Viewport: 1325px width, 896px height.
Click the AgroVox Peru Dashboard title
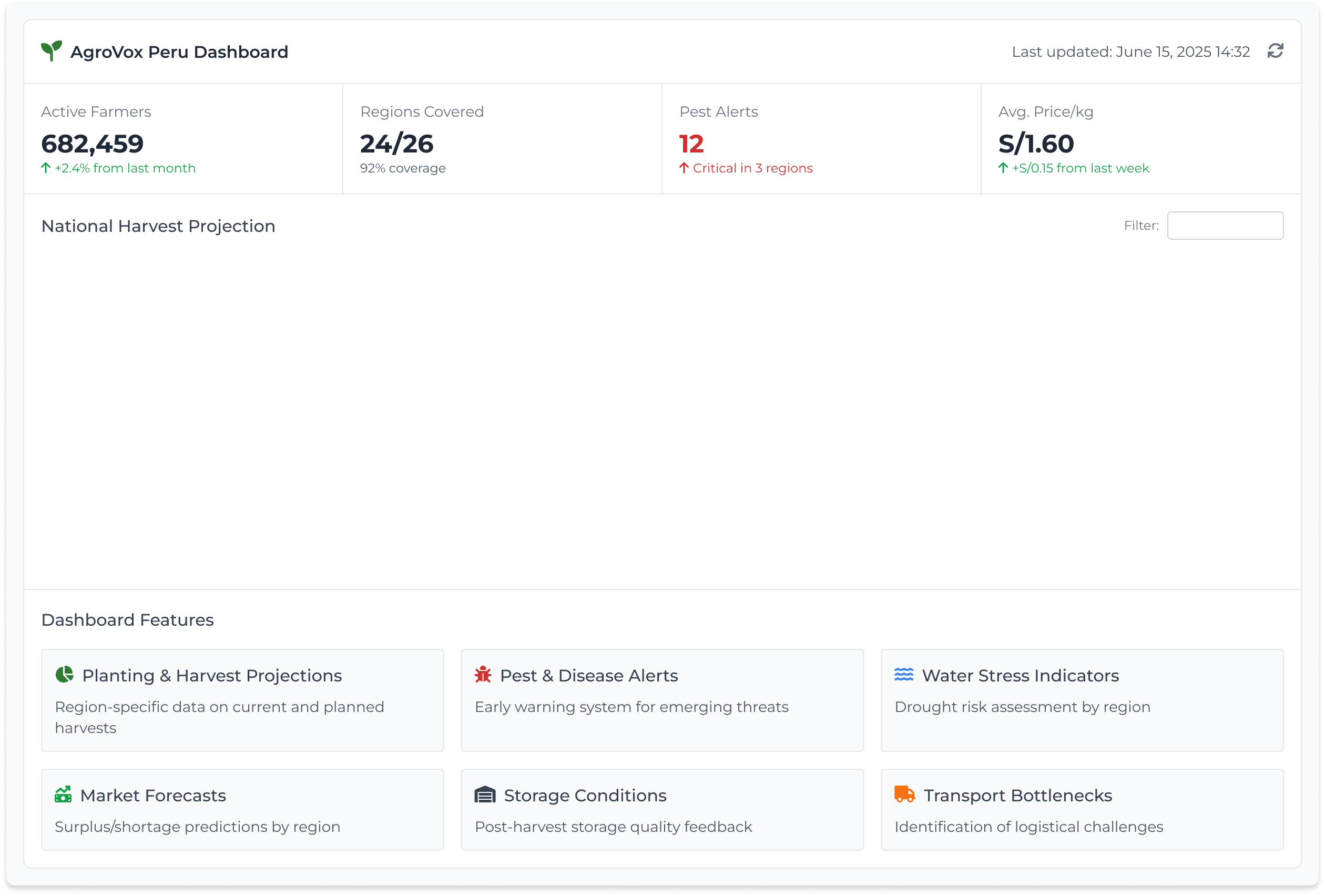click(179, 52)
